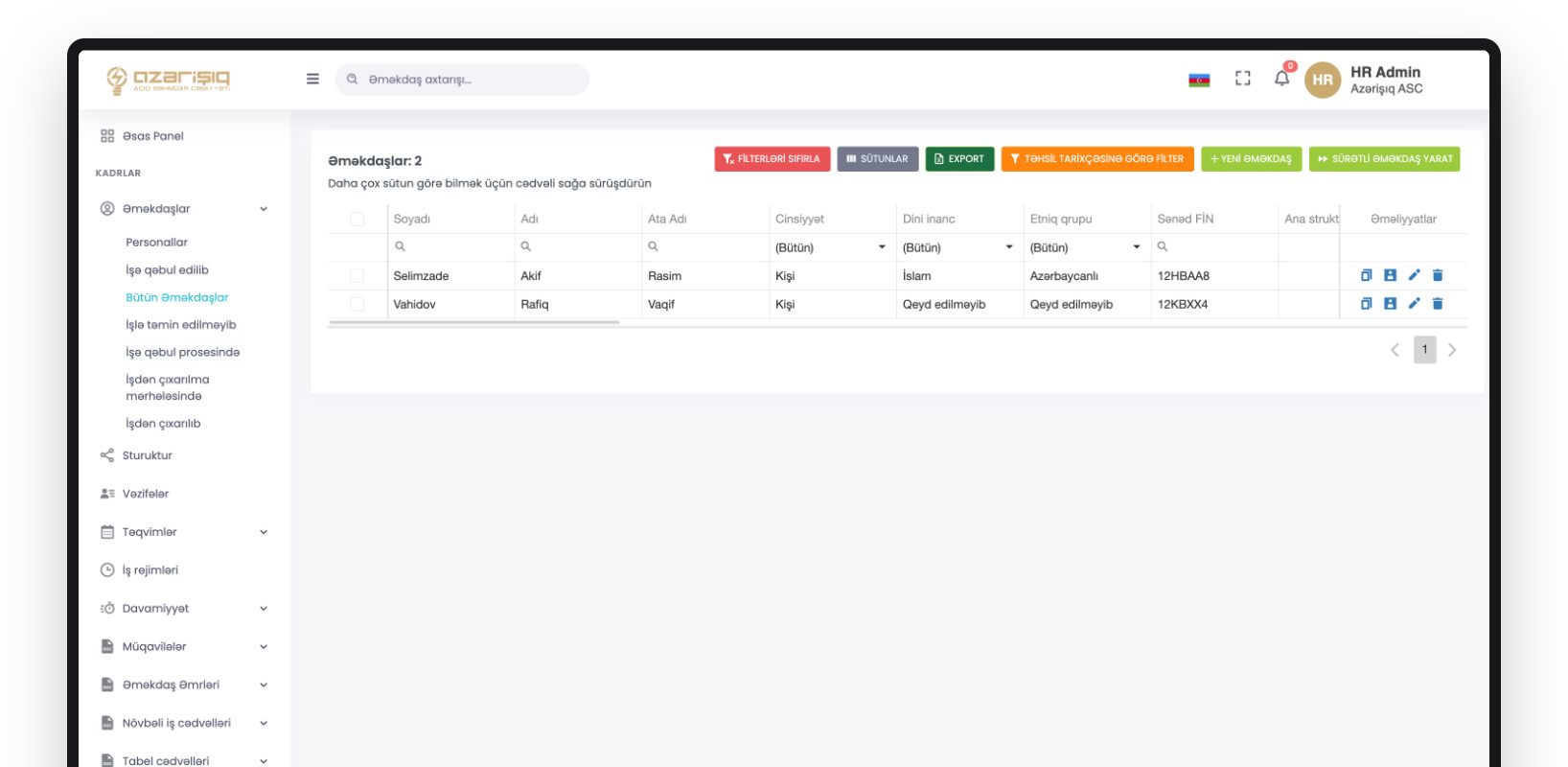Copy the Vahidov employee row
Viewport: 1568px width, 767px height.
1367,304
